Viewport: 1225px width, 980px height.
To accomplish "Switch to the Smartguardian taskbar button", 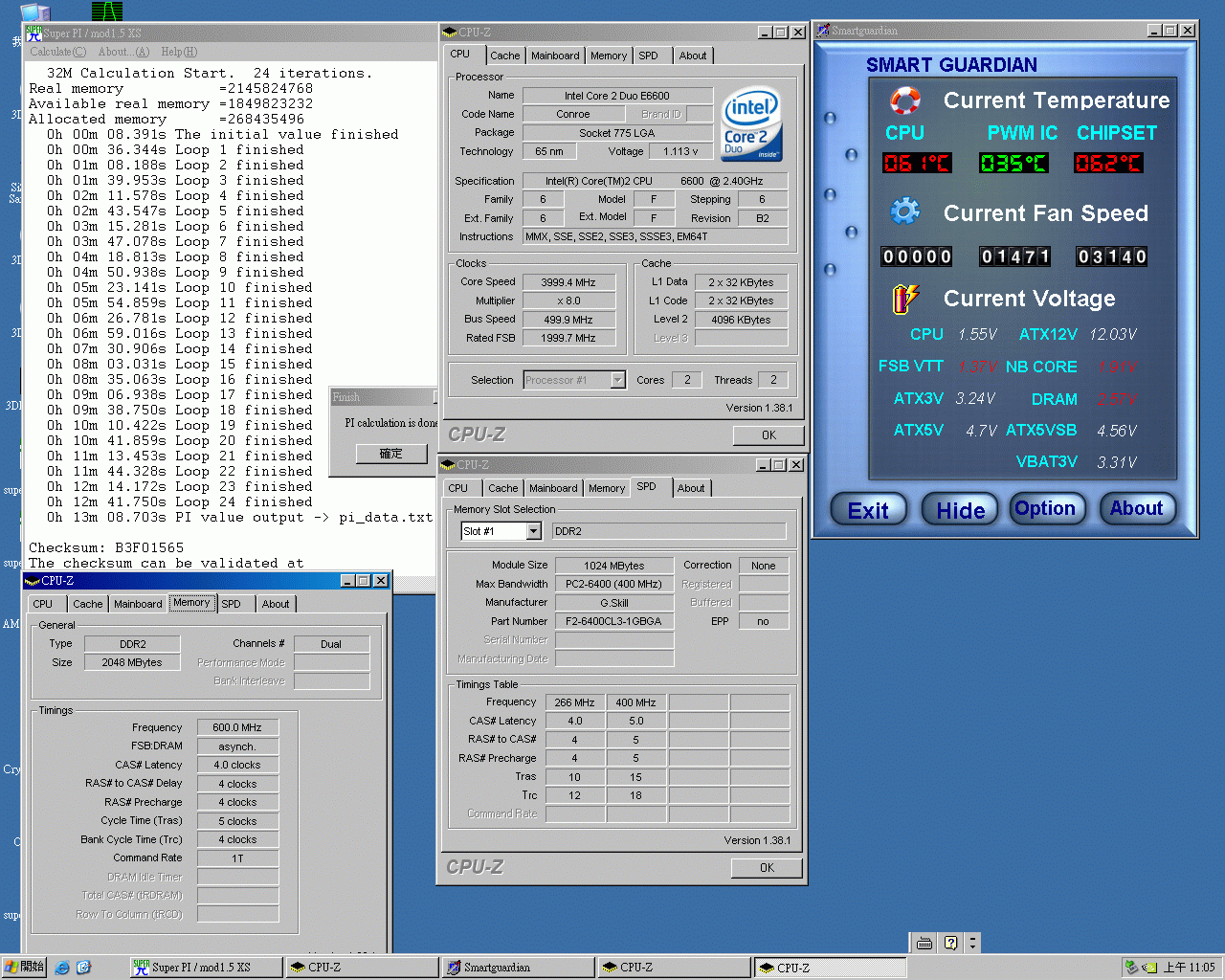I will coord(517,968).
